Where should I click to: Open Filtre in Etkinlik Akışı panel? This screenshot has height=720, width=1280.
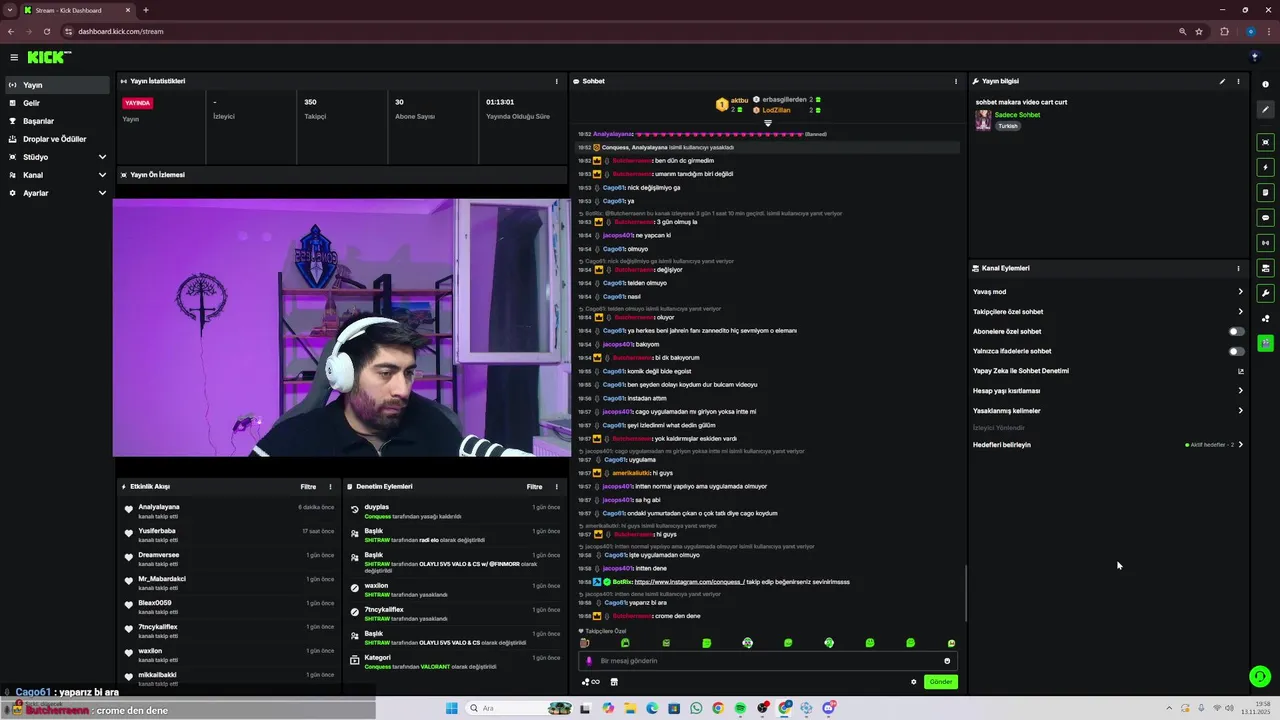308,487
